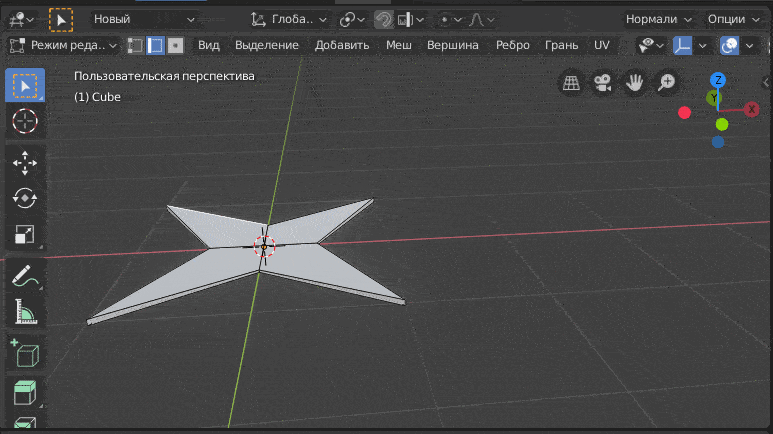Open the Меш menu

click(x=398, y=45)
